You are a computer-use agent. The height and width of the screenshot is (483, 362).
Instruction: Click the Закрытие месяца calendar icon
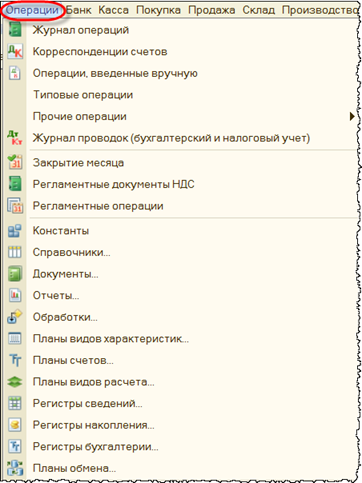click(x=15, y=162)
